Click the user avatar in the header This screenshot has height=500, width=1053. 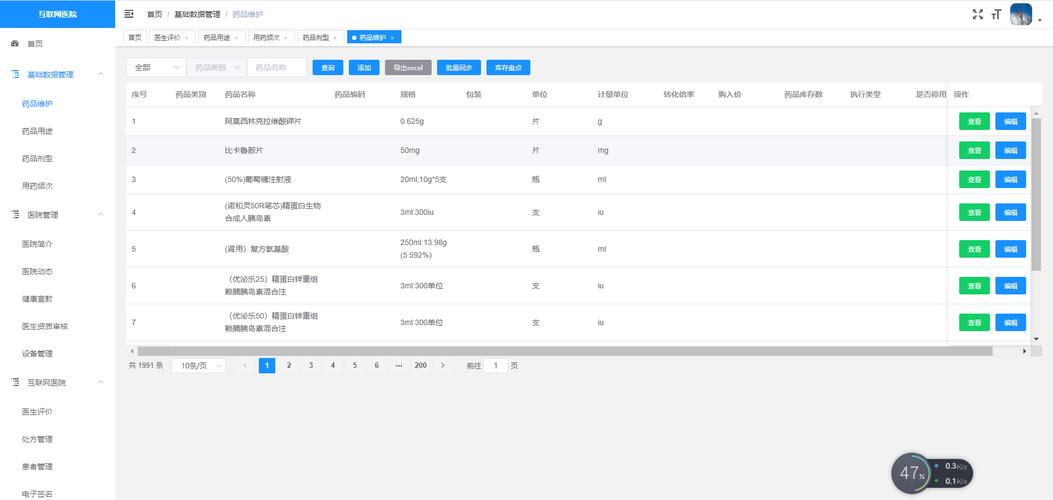pos(1021,14)
